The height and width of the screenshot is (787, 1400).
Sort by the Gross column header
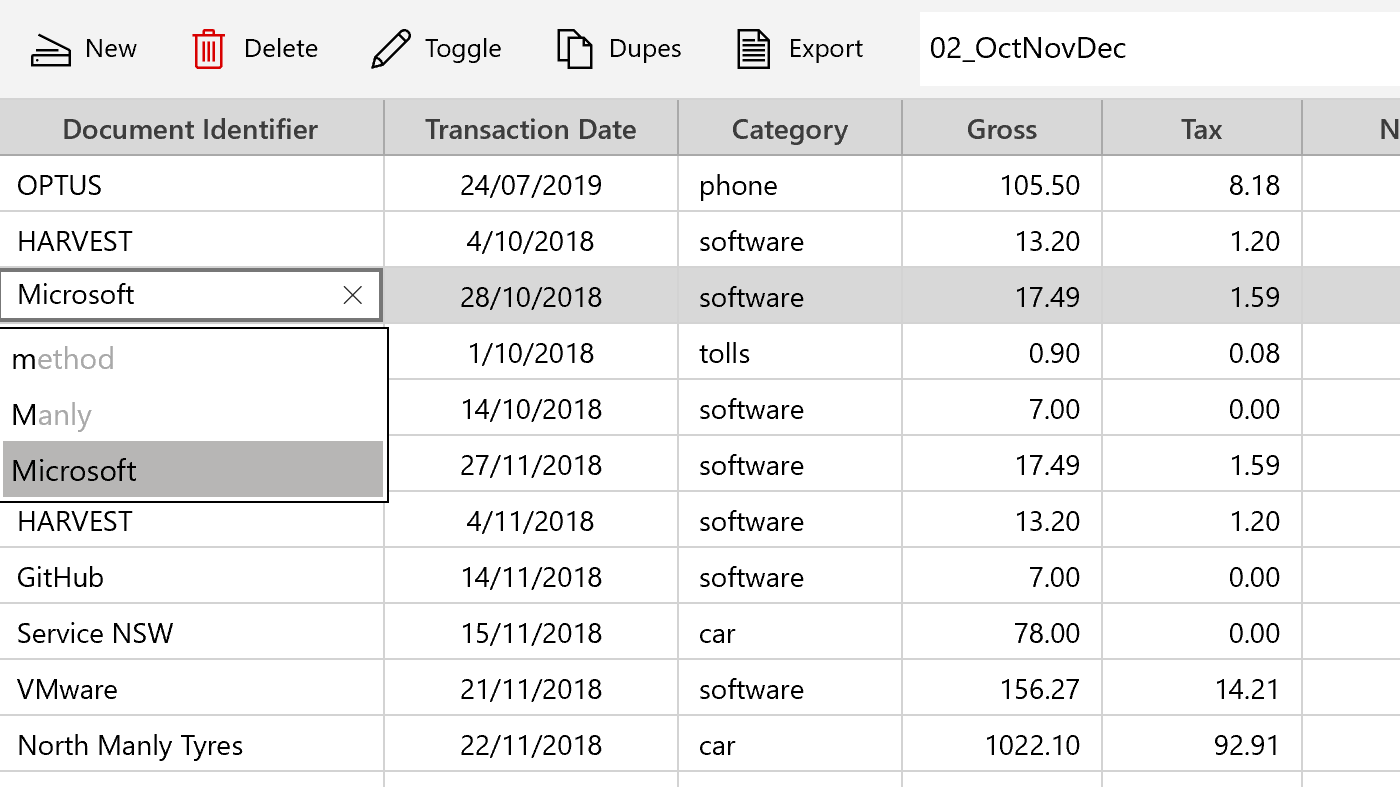tap(1001, 129)
